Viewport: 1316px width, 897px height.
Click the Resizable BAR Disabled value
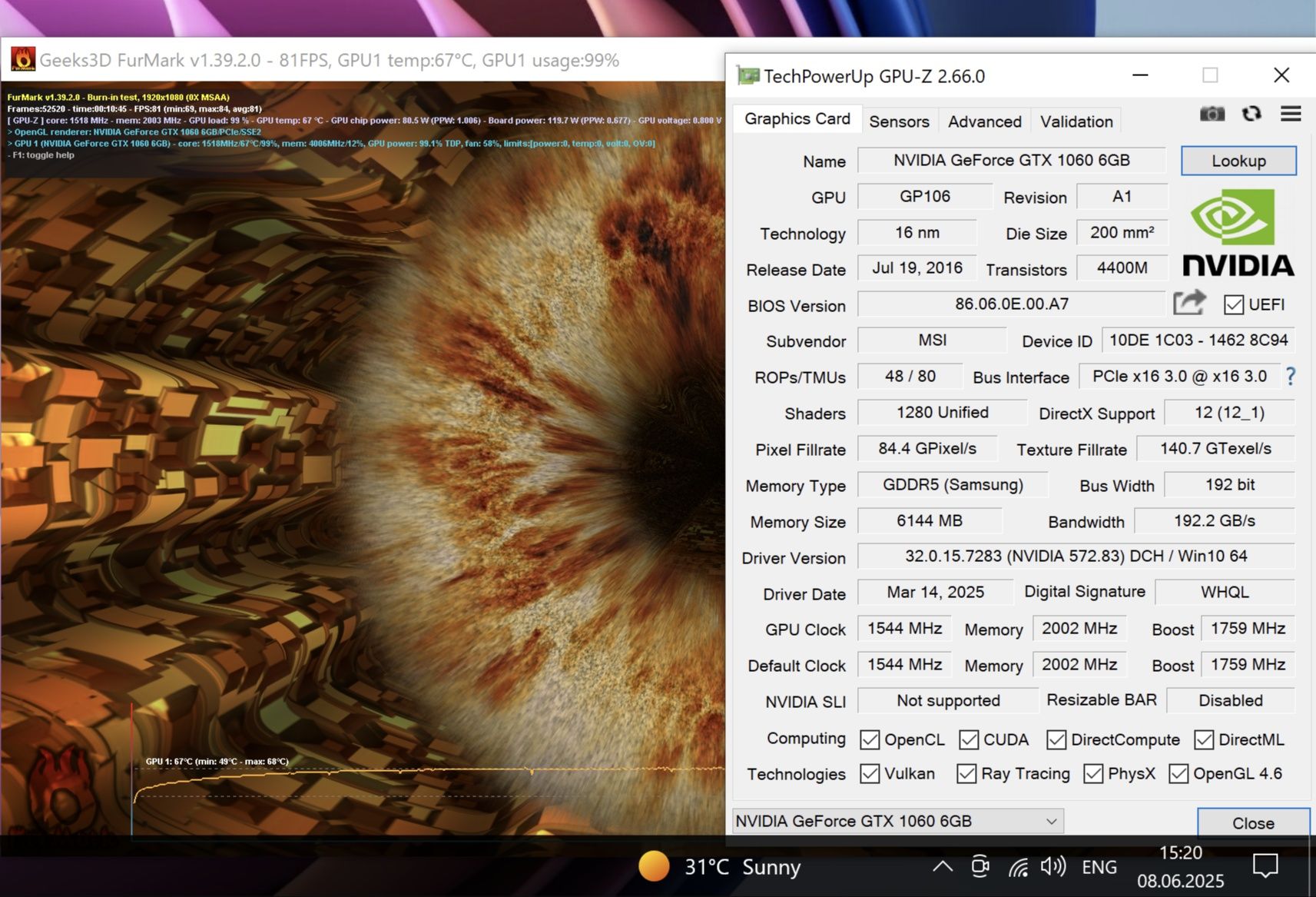(x=1231, y=700)
